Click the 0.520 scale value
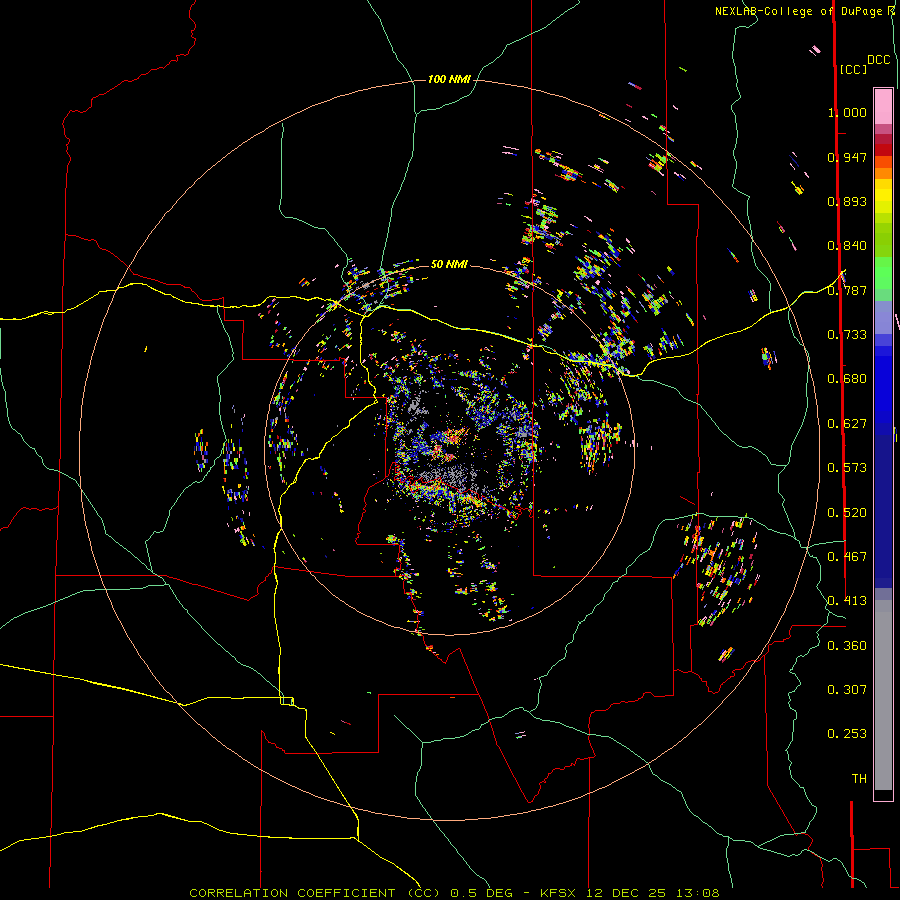Screen dimensions: 900x900 [x=847, y=513]
